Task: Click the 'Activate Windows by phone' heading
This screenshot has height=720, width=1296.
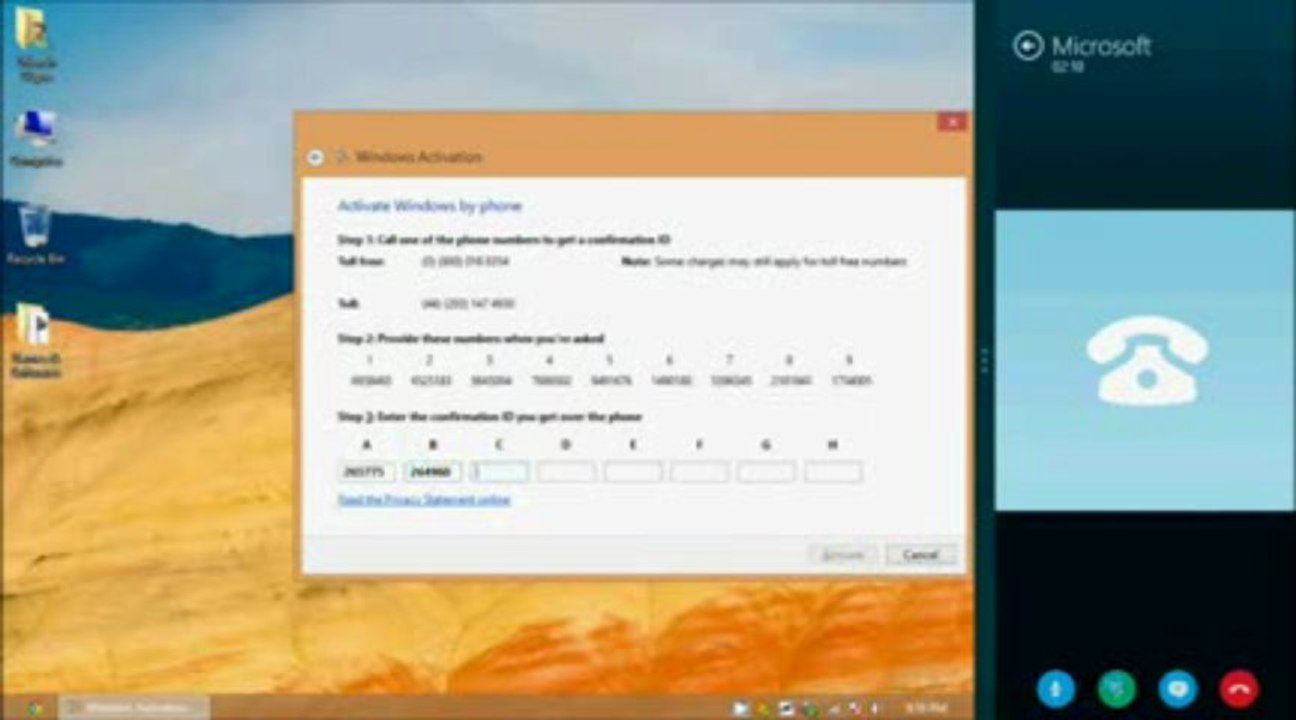Action: click(x=430, y=206)
